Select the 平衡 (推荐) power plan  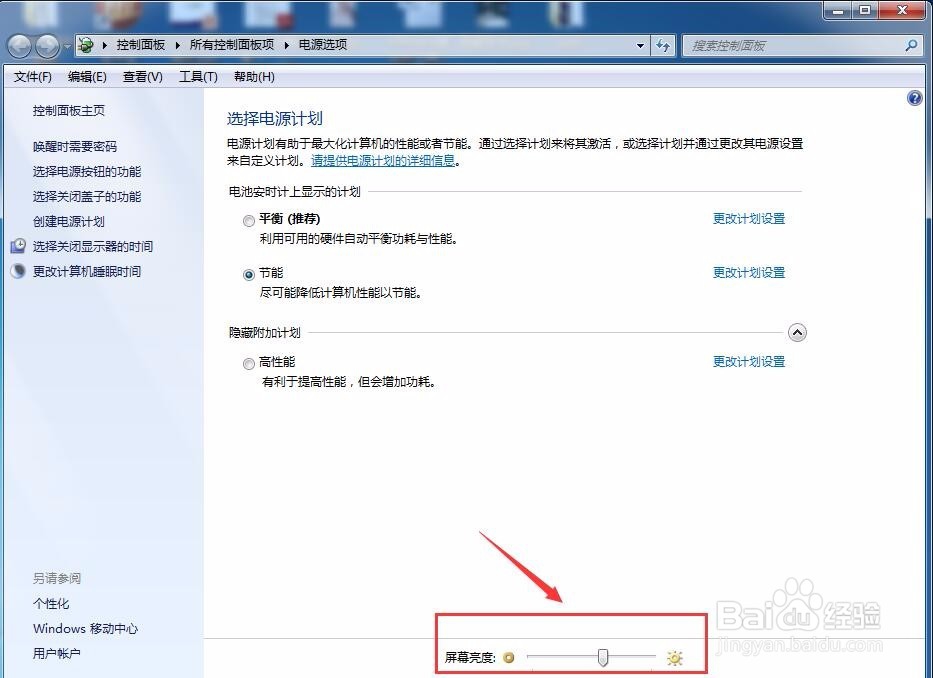tap(248, 221)
